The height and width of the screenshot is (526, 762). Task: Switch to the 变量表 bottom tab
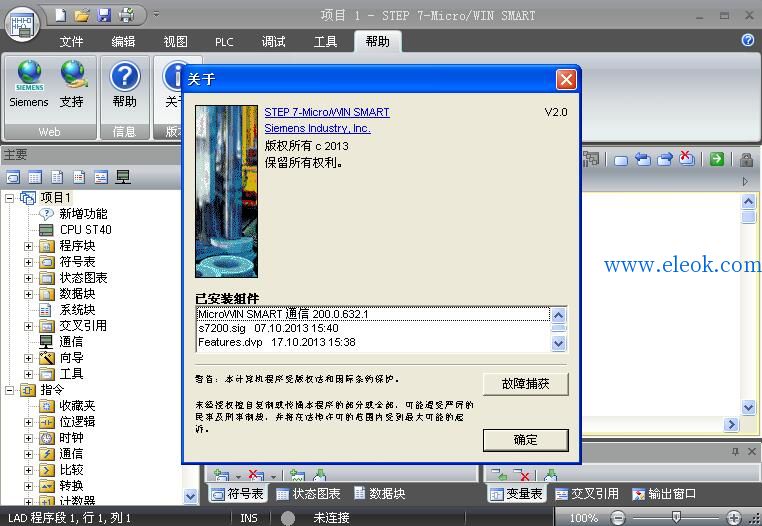coord(516,494)
